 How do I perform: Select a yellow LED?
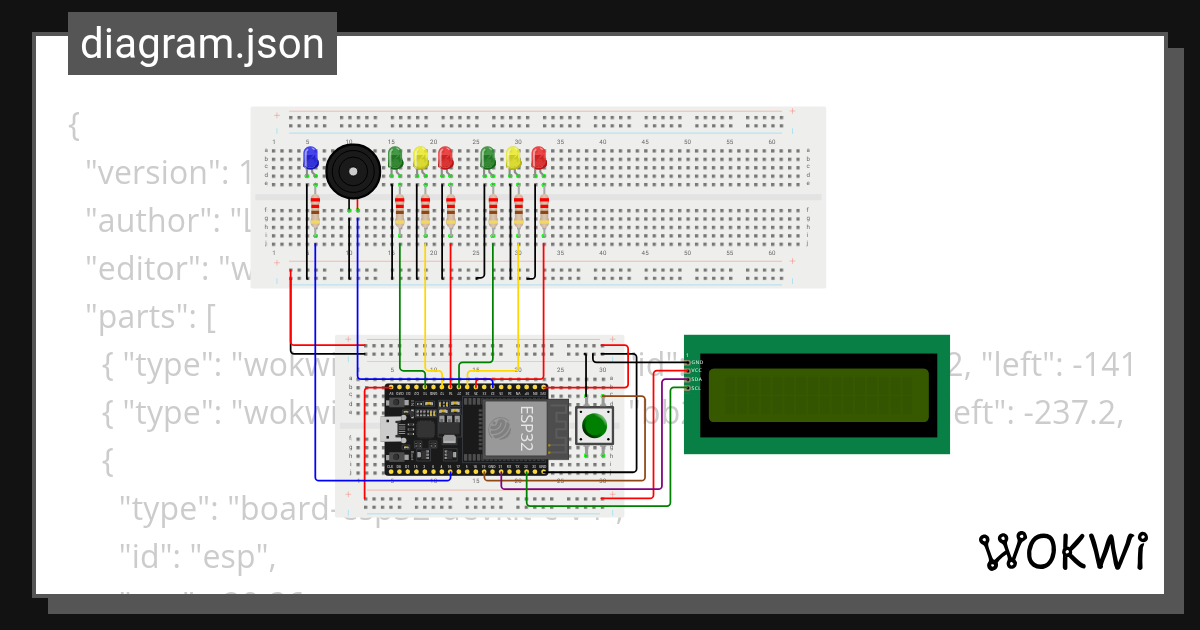pos(420,158)
